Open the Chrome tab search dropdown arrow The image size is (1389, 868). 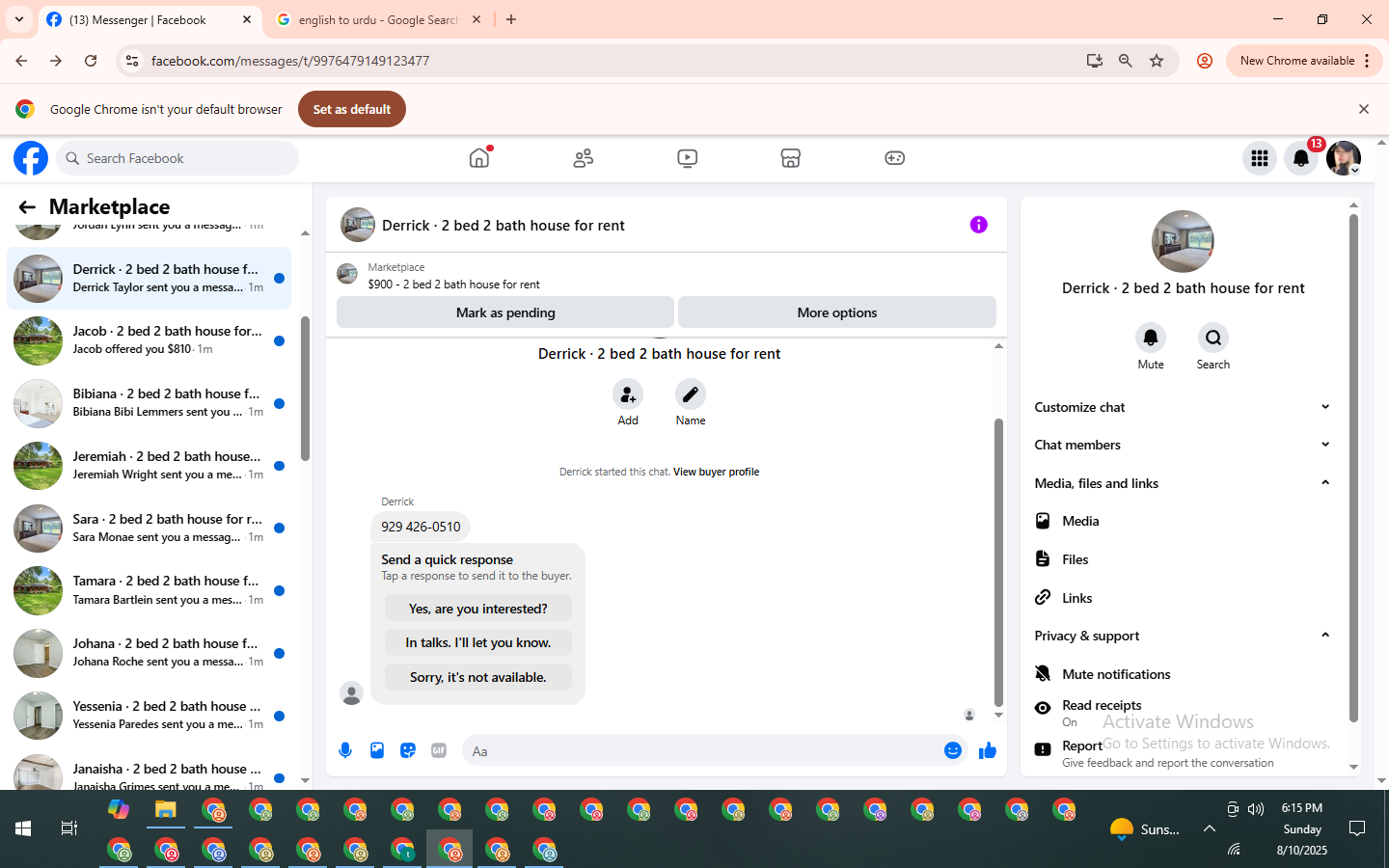pyautogui.click(x=19, y=19)
